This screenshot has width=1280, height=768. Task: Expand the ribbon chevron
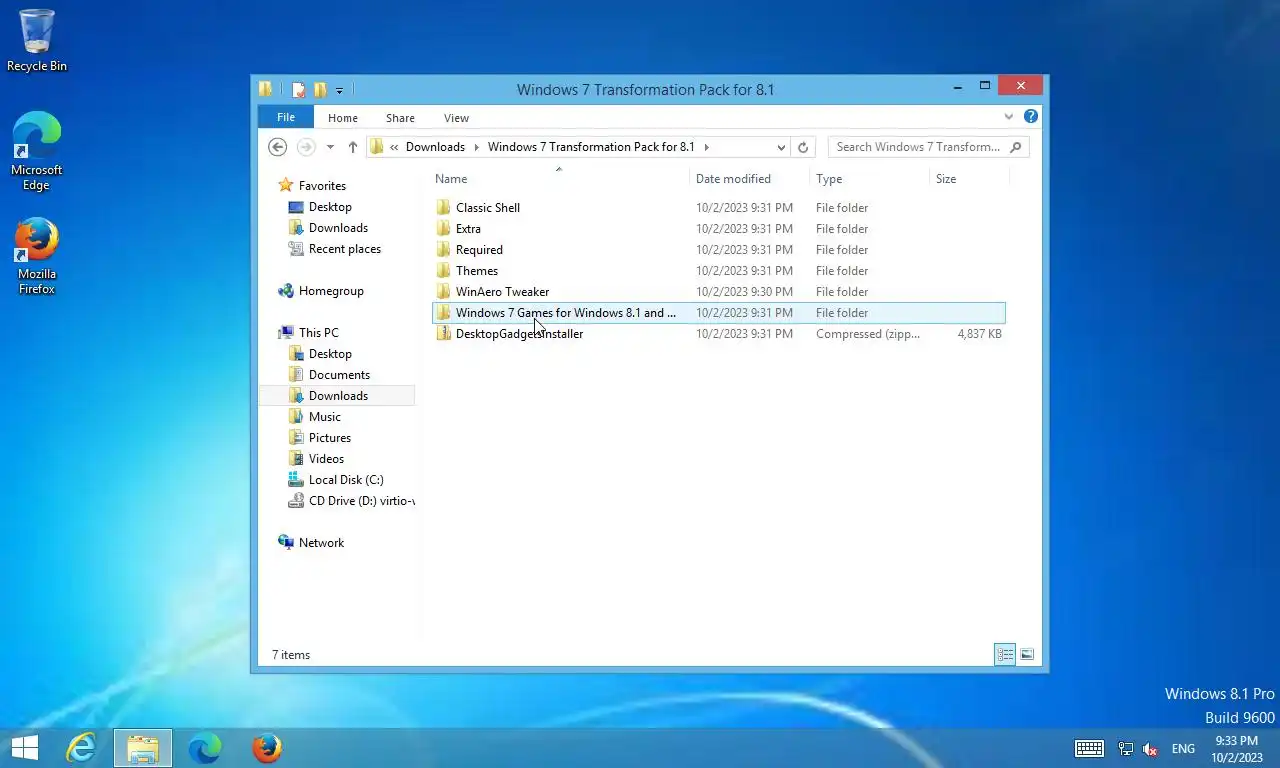[1009, 117]
